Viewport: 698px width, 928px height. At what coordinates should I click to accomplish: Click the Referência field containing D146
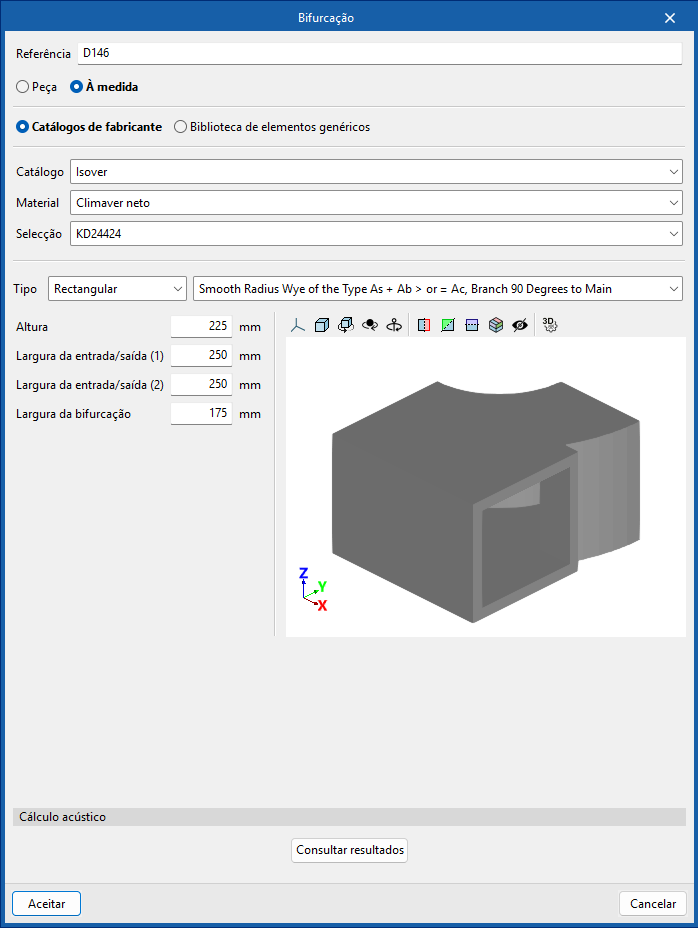click(379, 53)
